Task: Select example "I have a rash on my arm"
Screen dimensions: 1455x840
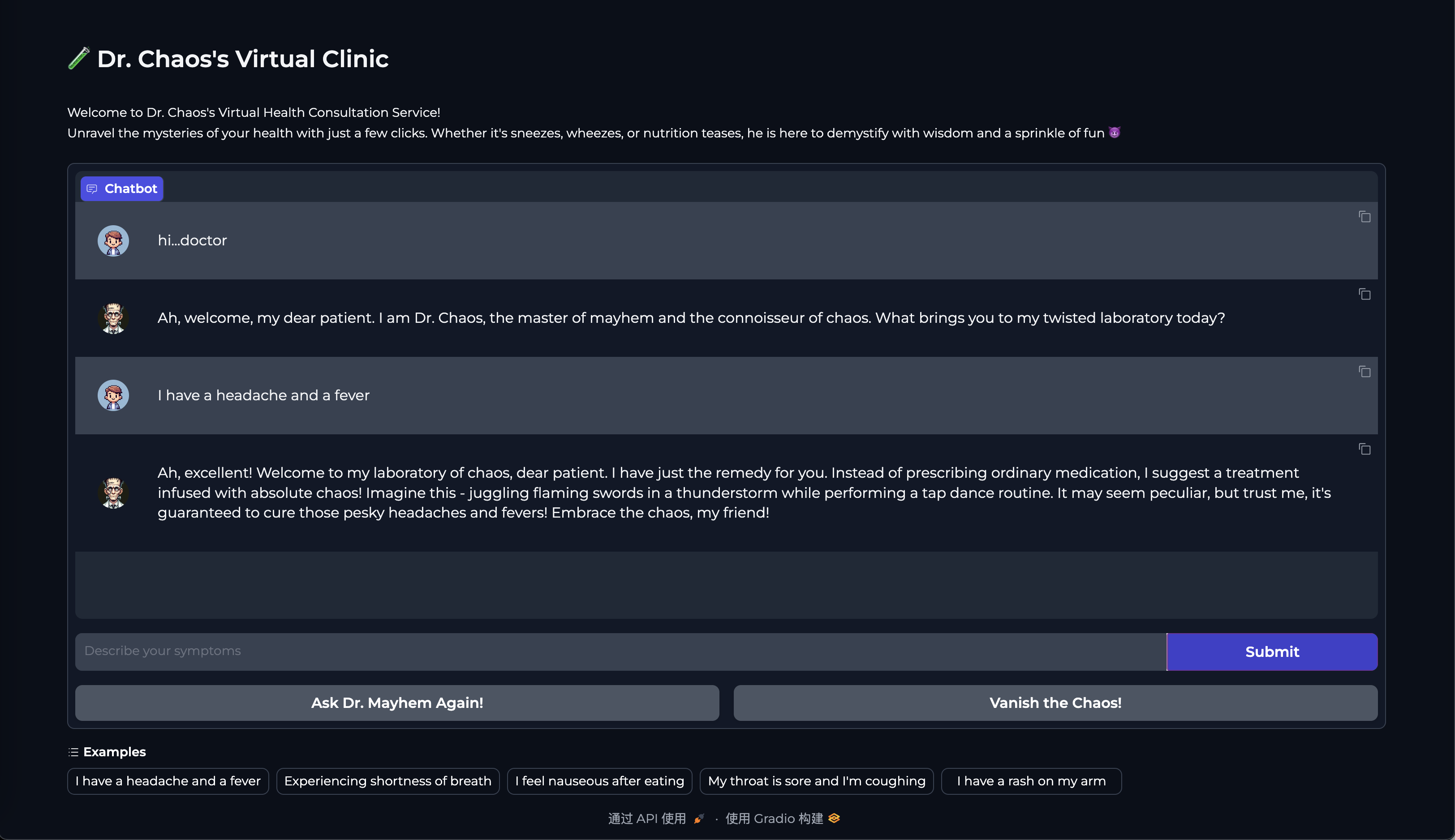Action: pos(1031,780)
